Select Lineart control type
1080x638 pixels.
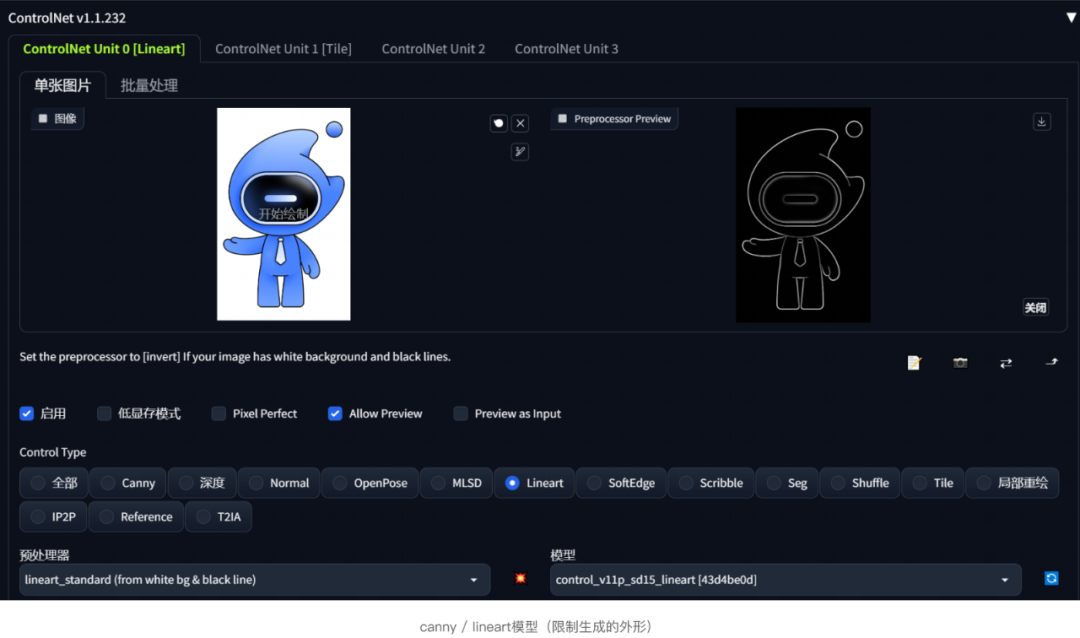[534, 483]
